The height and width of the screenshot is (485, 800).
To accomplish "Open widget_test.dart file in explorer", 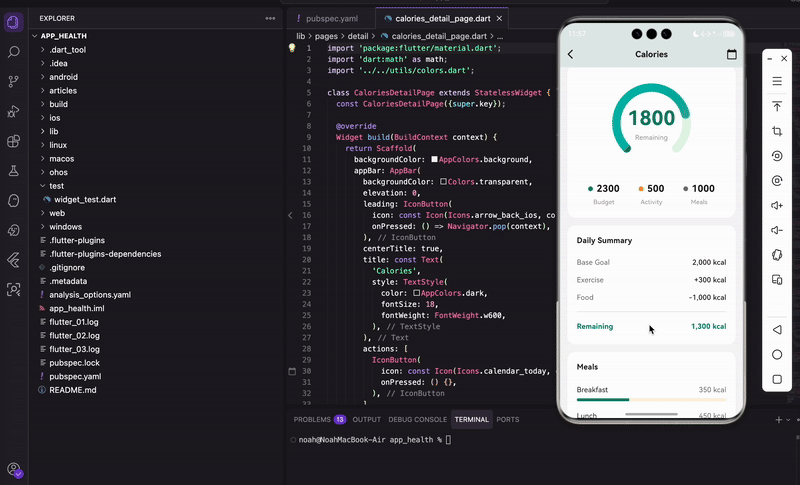I will point(85,199).
